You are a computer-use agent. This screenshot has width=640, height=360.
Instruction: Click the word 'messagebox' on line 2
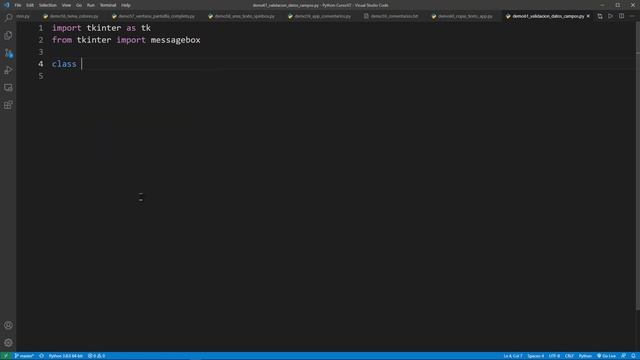176,40
